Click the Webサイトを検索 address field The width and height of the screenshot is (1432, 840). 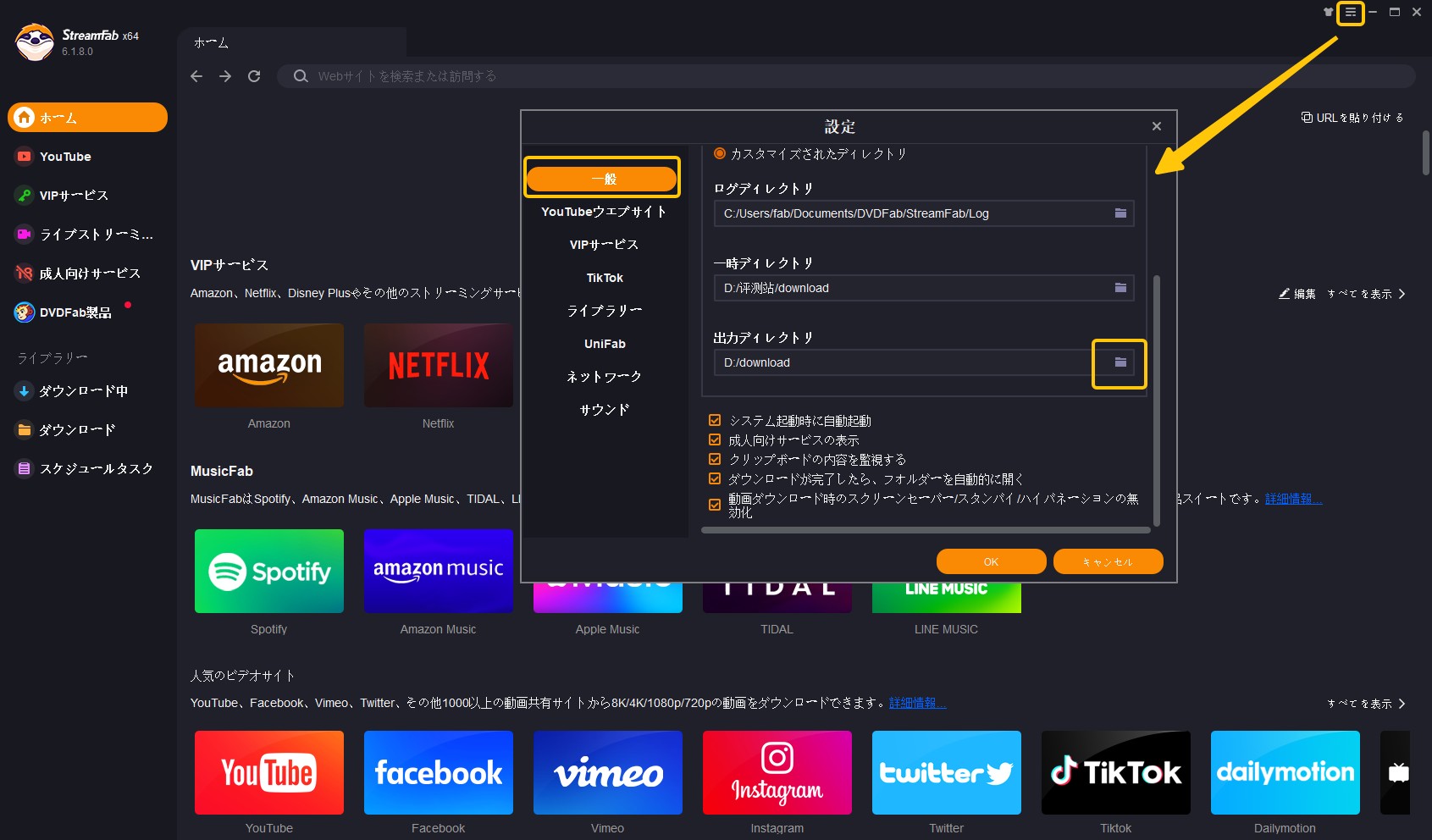click(x=847, y=76)
